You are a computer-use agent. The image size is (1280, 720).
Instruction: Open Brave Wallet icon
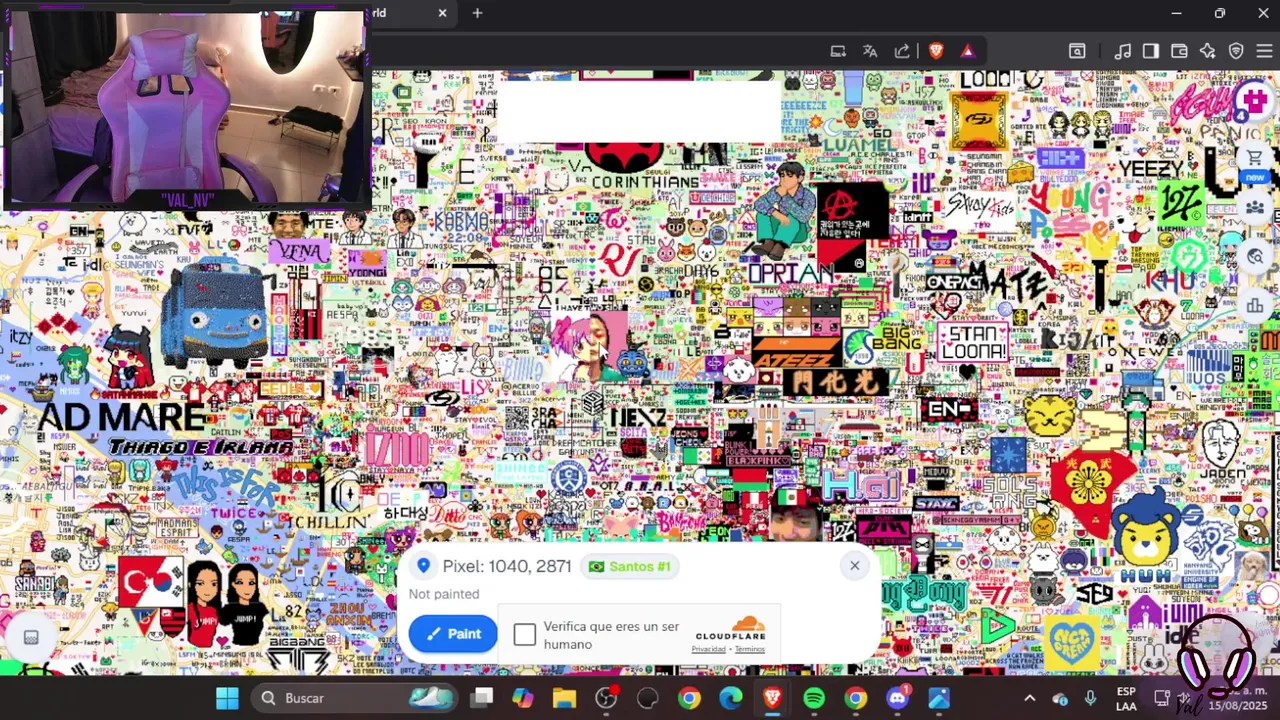1179,51
